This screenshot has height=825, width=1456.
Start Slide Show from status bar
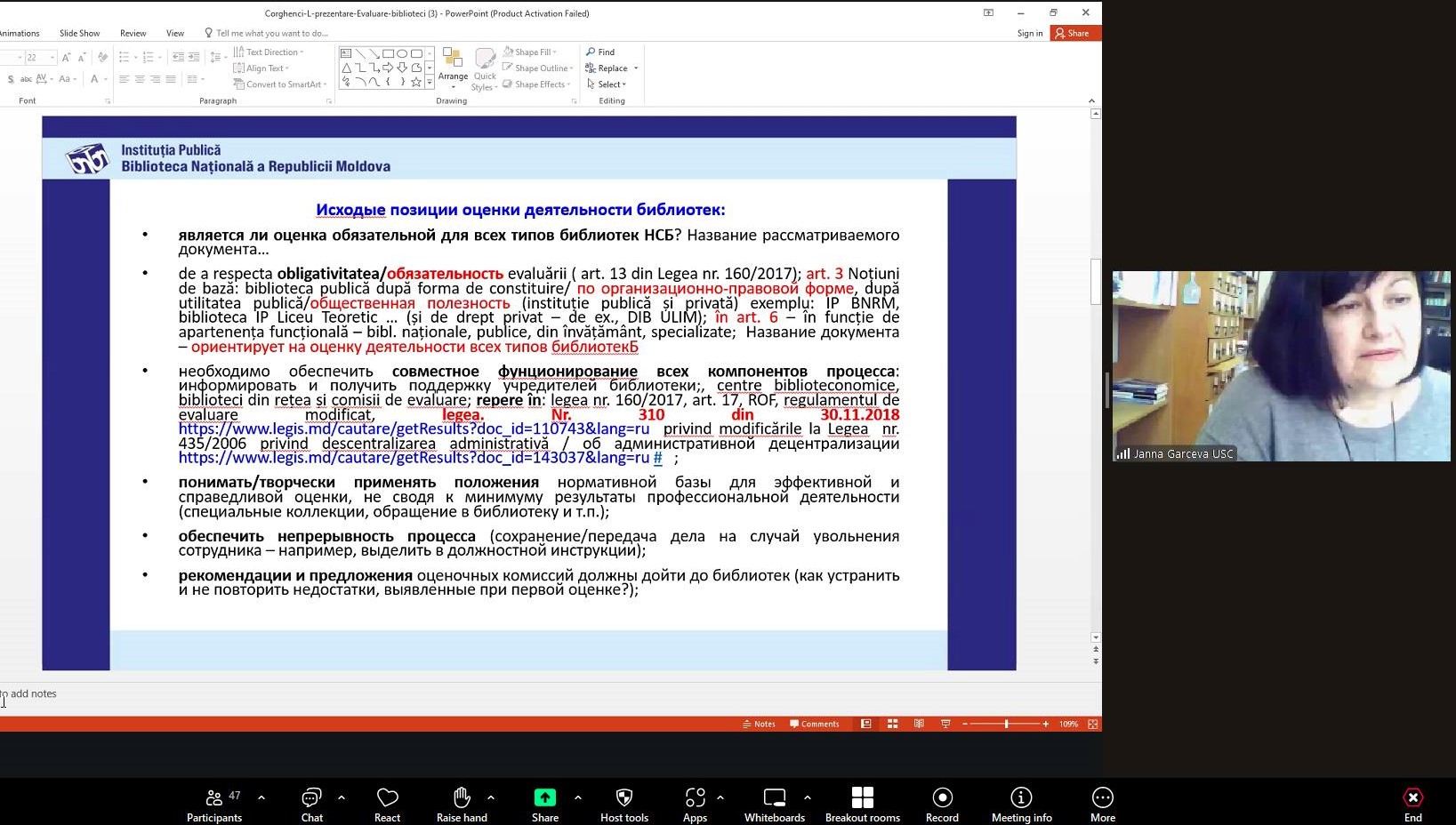click(x=945, y=724)
